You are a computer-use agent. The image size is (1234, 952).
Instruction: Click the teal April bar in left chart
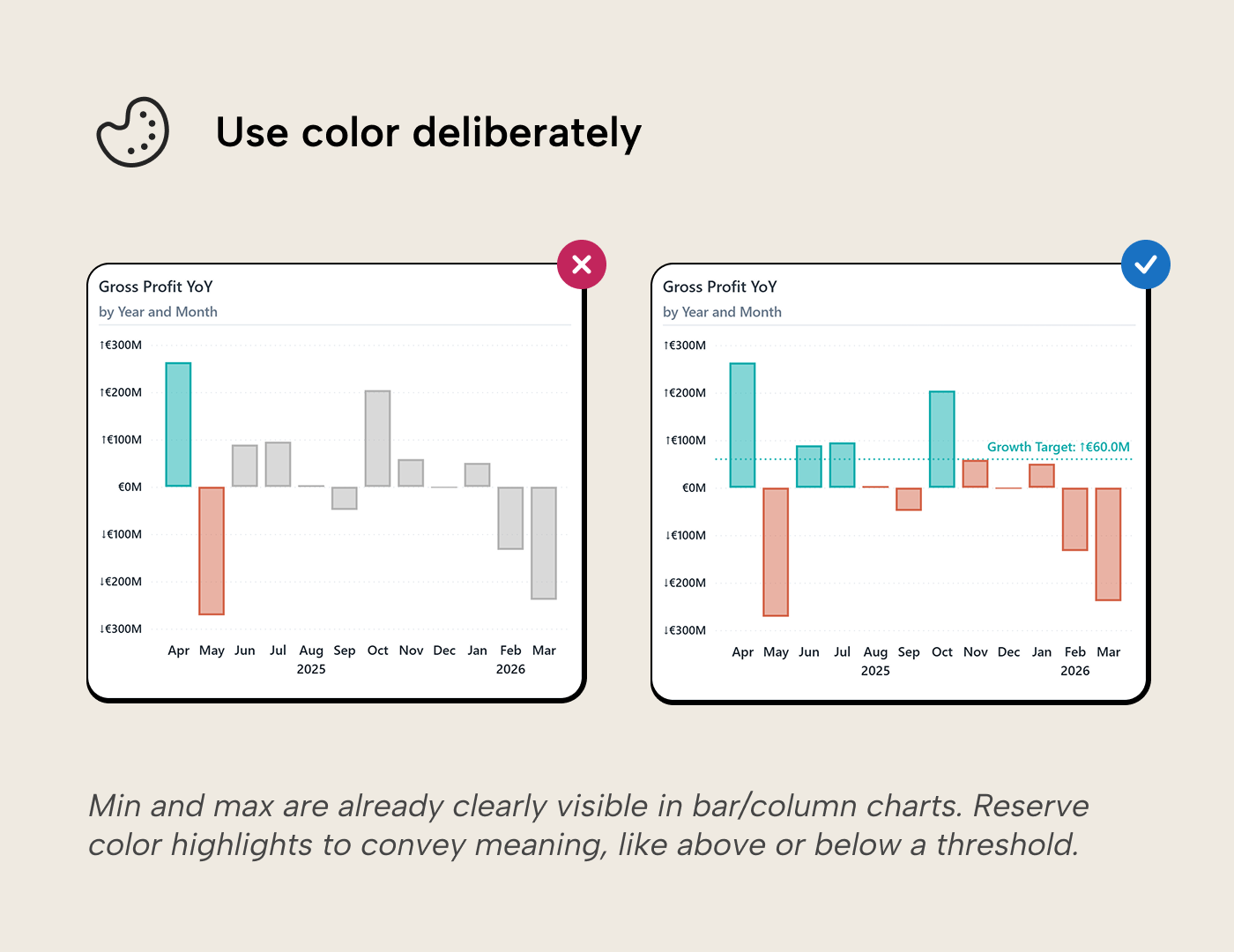[178, 424]
